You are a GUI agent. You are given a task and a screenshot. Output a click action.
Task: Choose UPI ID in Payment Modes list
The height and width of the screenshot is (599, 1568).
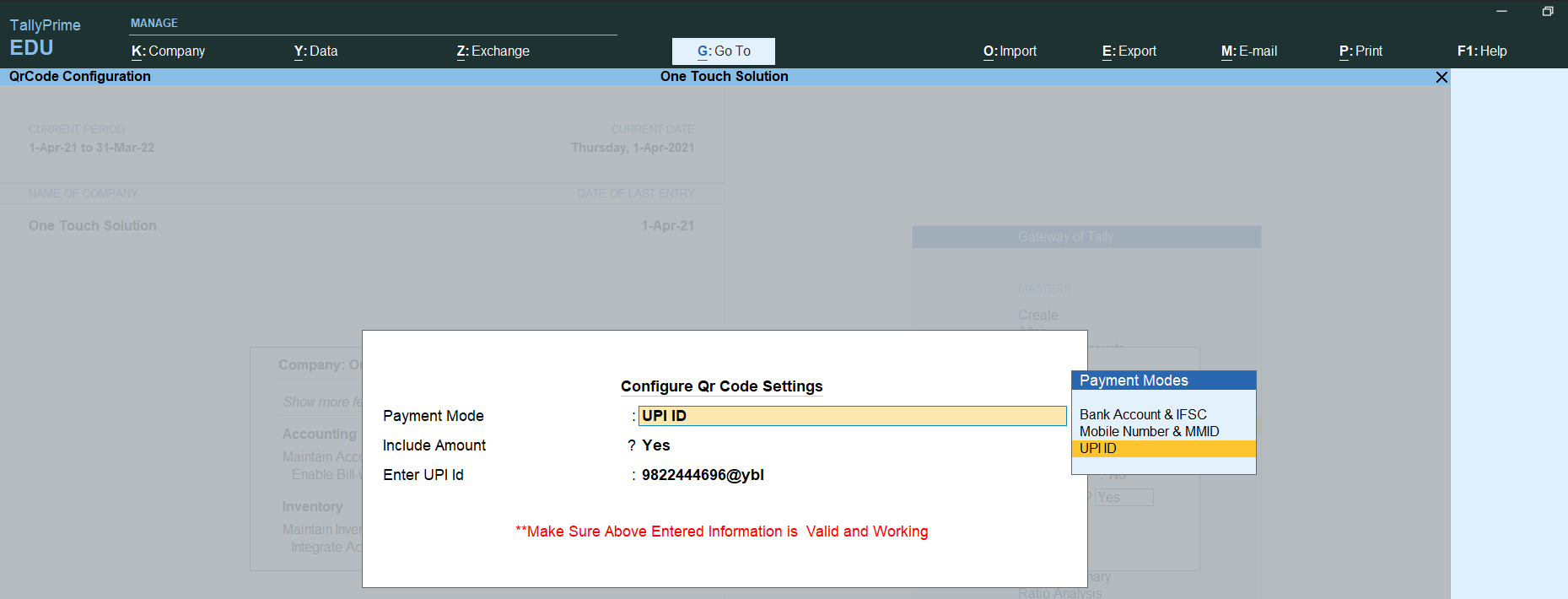(x=1164, y=448)
